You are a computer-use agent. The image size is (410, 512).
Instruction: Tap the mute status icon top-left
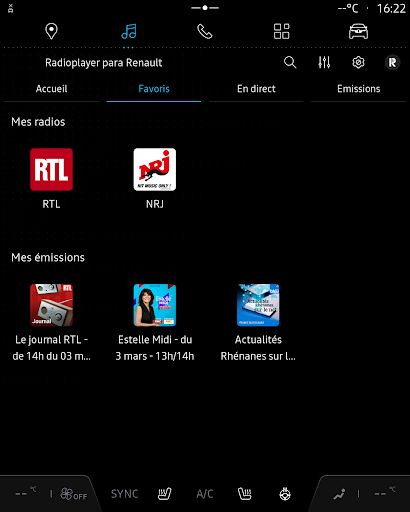(10, 8)
